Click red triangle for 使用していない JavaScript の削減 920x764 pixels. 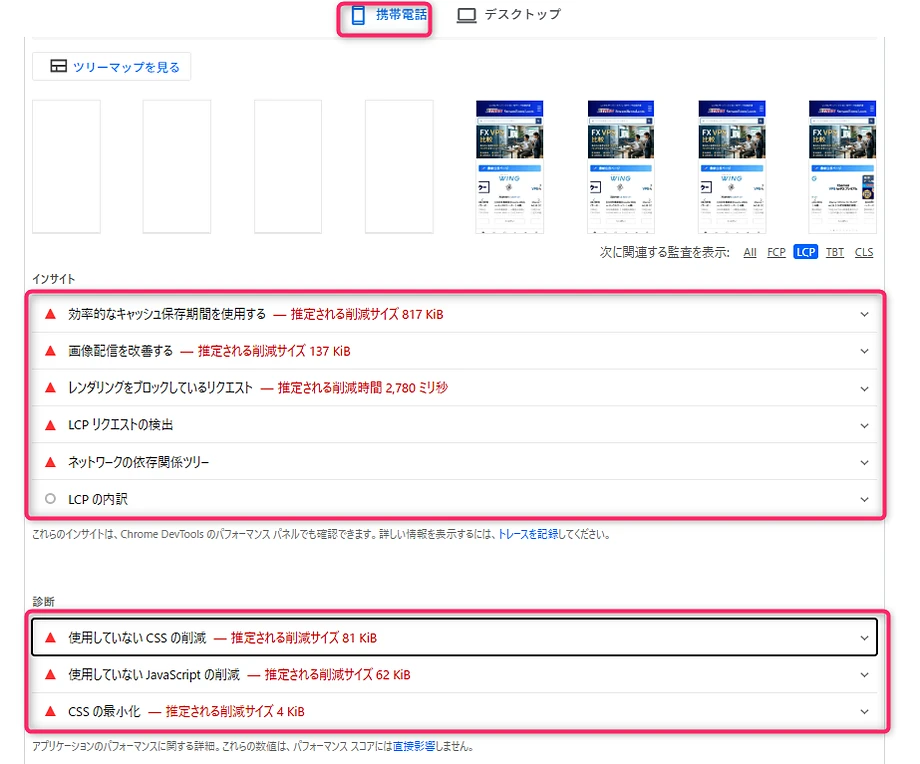click(x=50, y=674)
